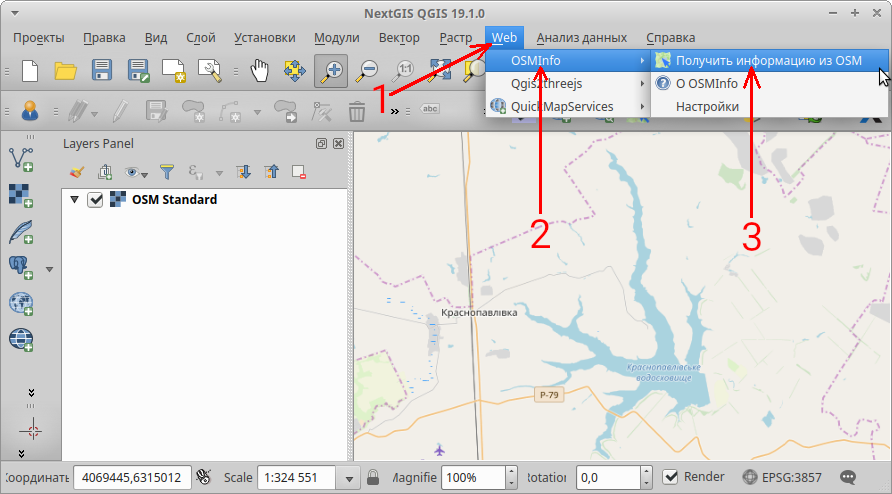Open a project with the folder icon
The width and height of the screenshot is (892, 494).
tap(65, 71)
